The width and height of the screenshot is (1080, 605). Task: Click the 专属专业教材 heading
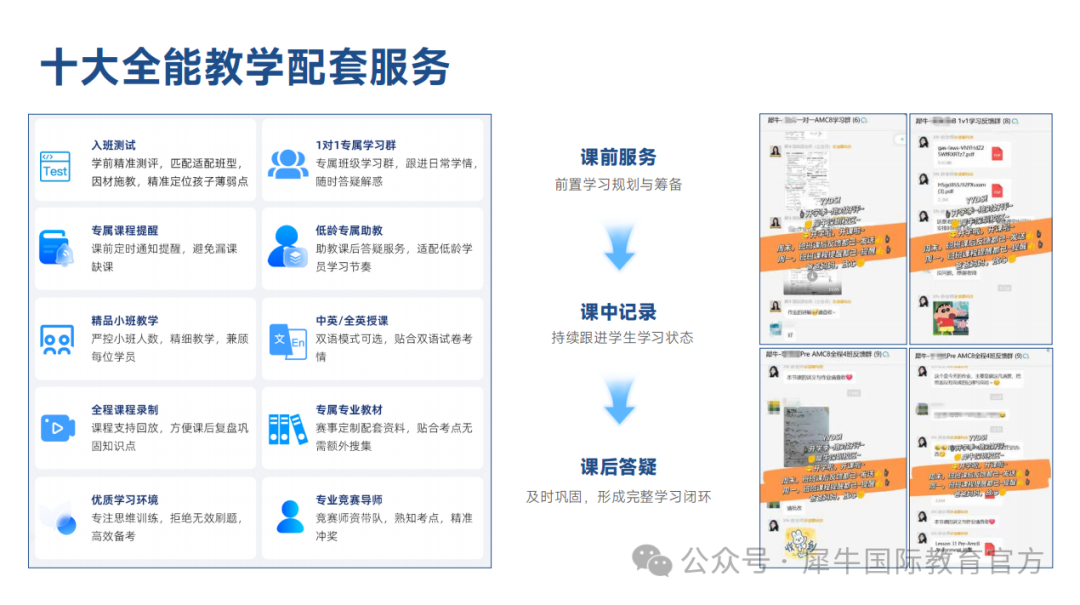pyautogui.click(x=349, y=410)
